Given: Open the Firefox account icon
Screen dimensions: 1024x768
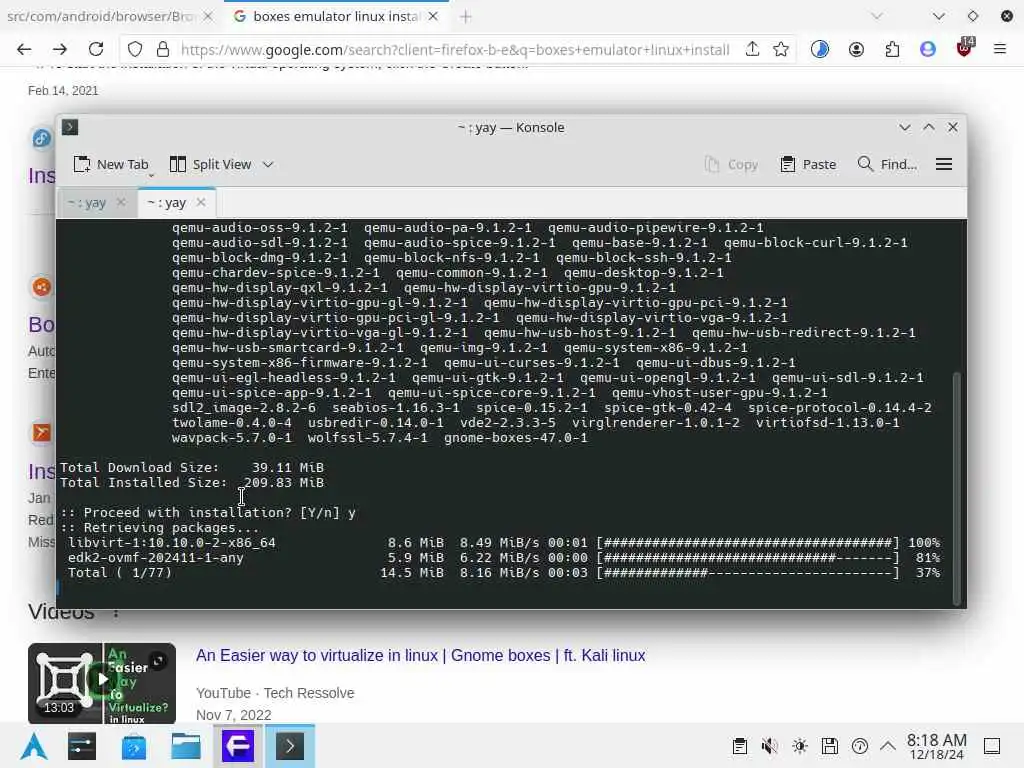Looking at the screenshot, I should click(x=856, y=49).
